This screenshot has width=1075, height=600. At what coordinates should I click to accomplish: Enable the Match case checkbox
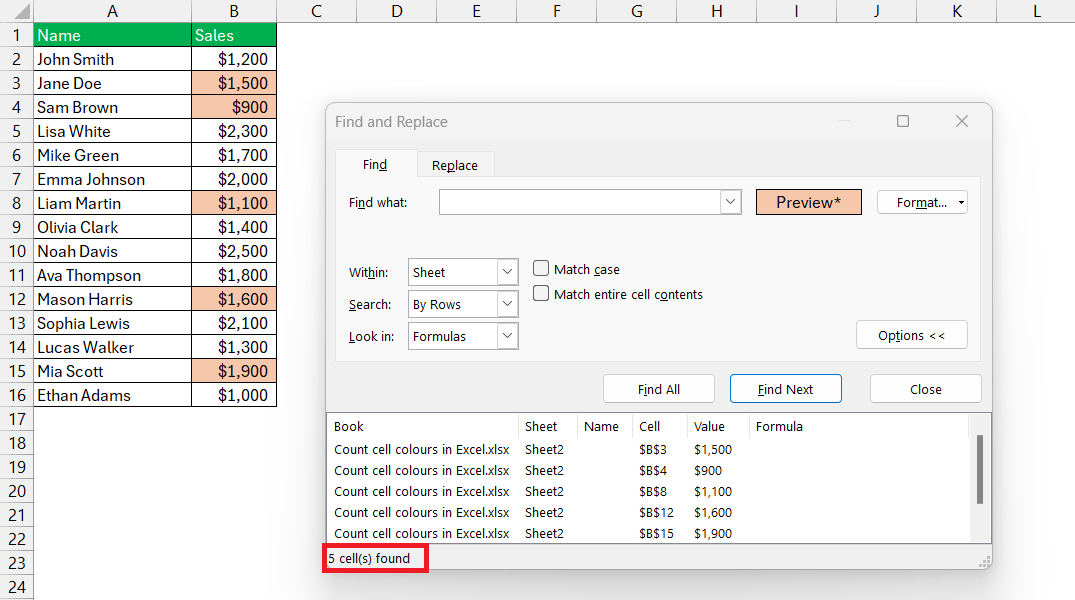point(541,269)
